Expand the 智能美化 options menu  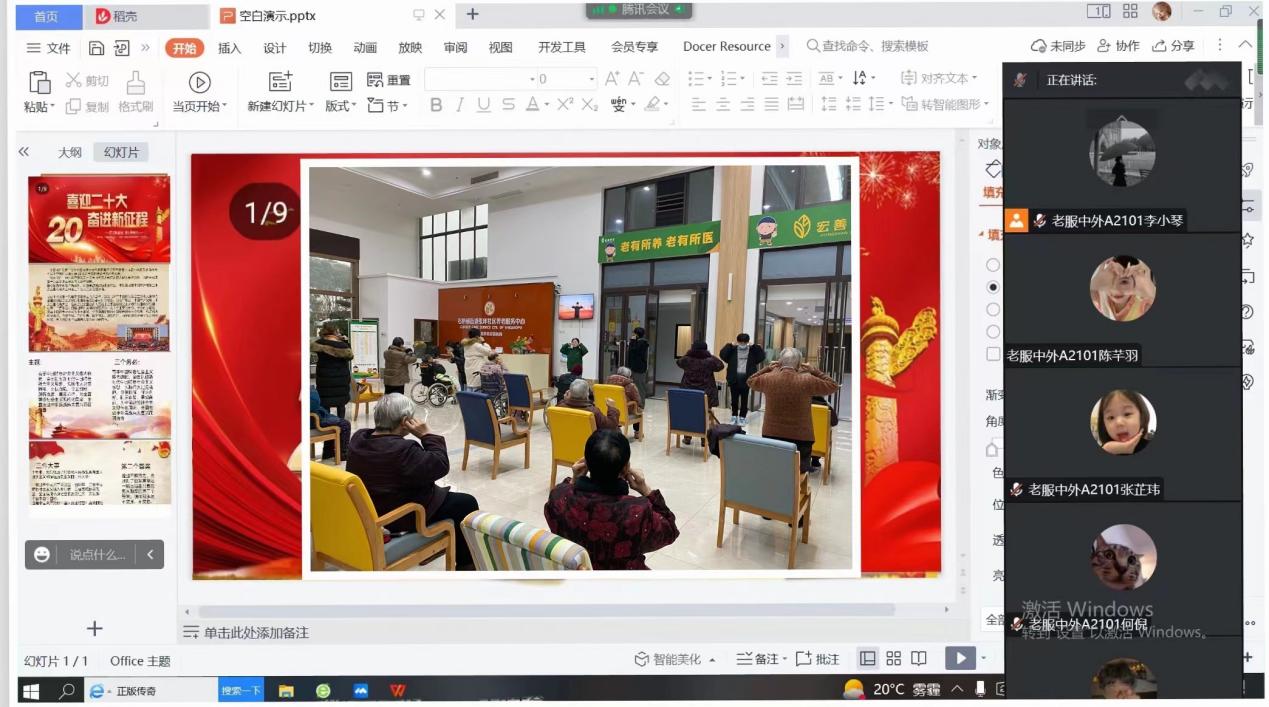click(712, 660)
